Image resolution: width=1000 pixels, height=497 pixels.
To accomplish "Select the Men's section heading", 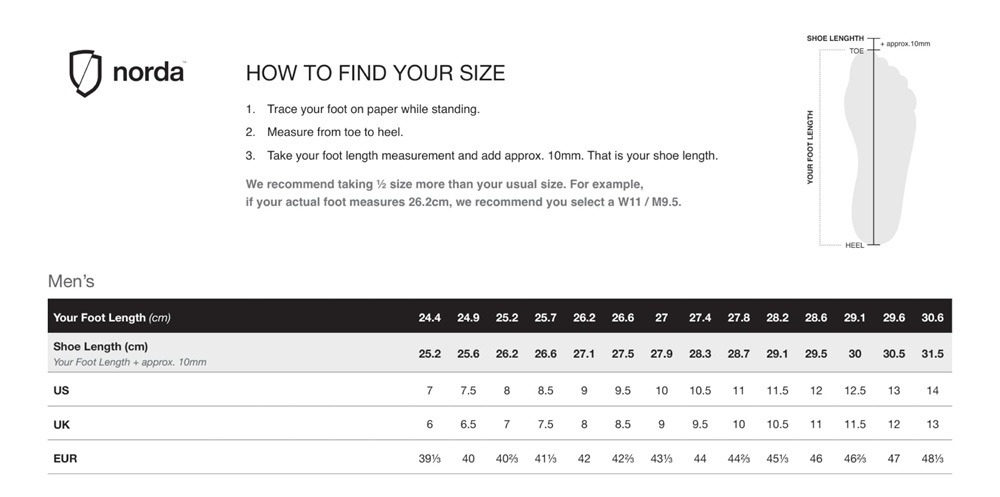I will [x=71, y=282].
